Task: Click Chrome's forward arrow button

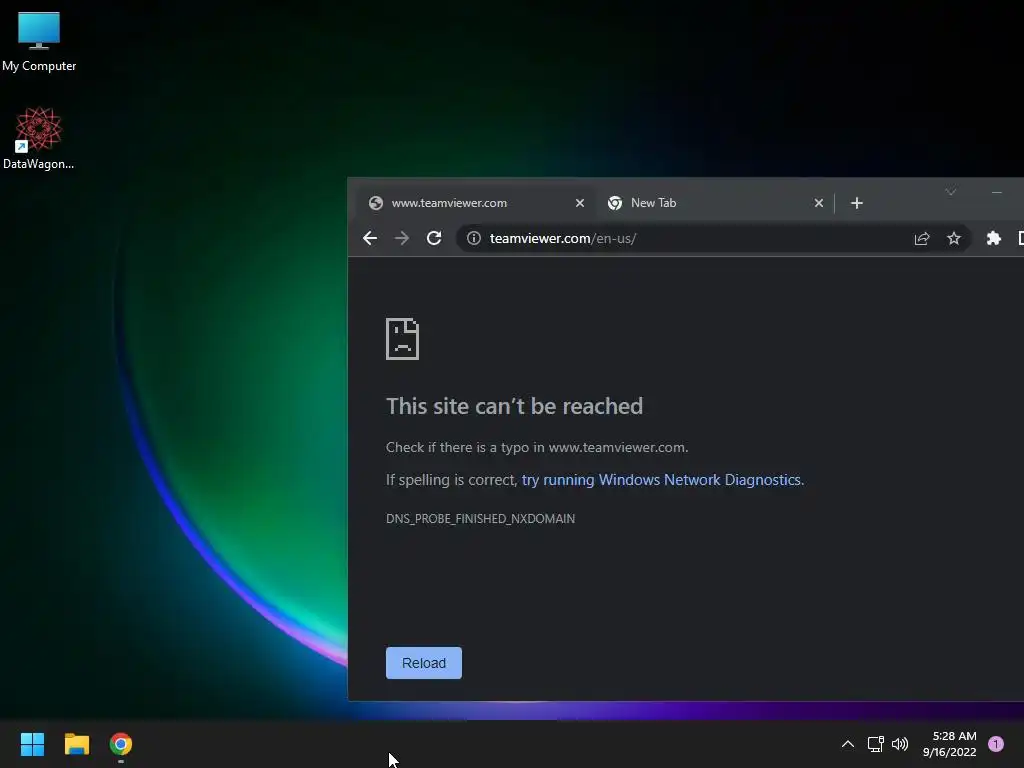Action: (402, 238)
